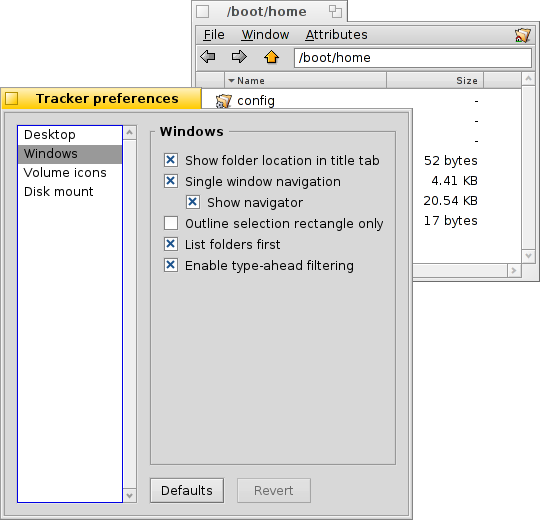Click scroll up arrow in preferences list
This screenshot has width=540, height=520.
(x=130, y=132)
